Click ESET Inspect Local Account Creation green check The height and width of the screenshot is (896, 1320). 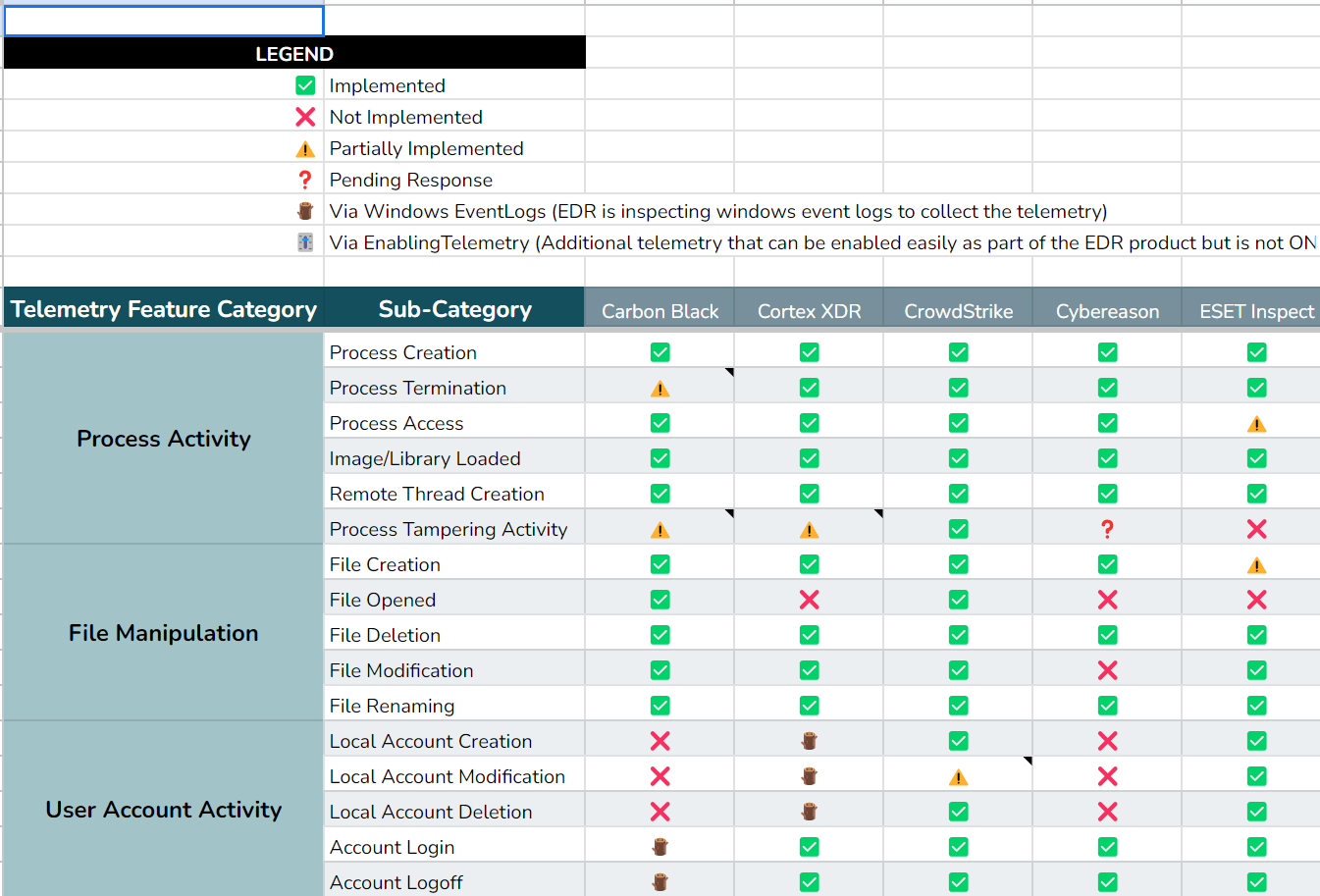tap(1257, 741)
